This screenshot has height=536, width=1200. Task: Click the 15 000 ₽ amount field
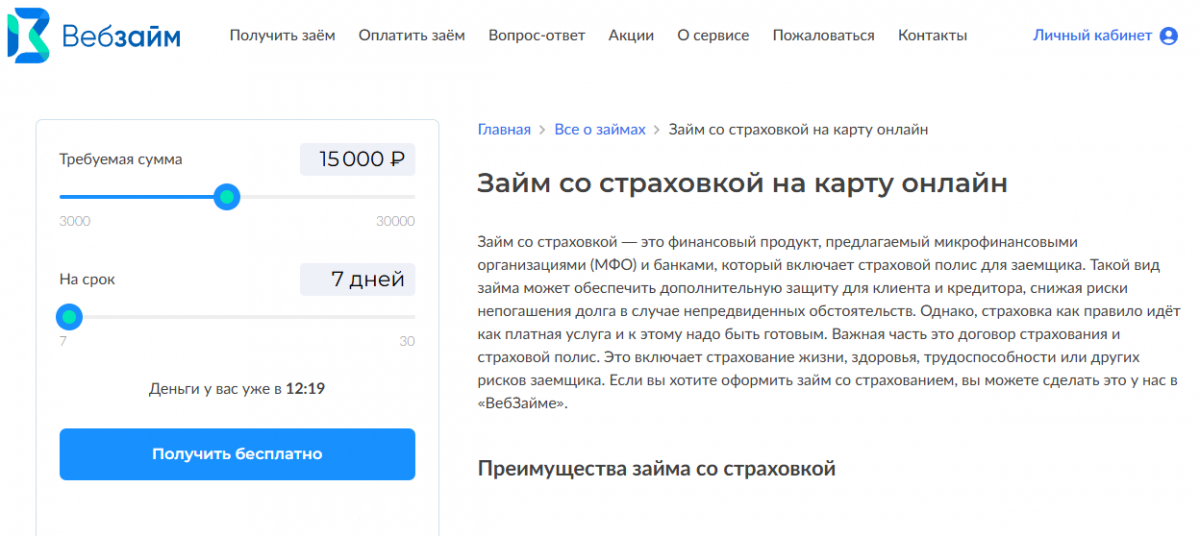pyautogui.click(x=358, y=160)
